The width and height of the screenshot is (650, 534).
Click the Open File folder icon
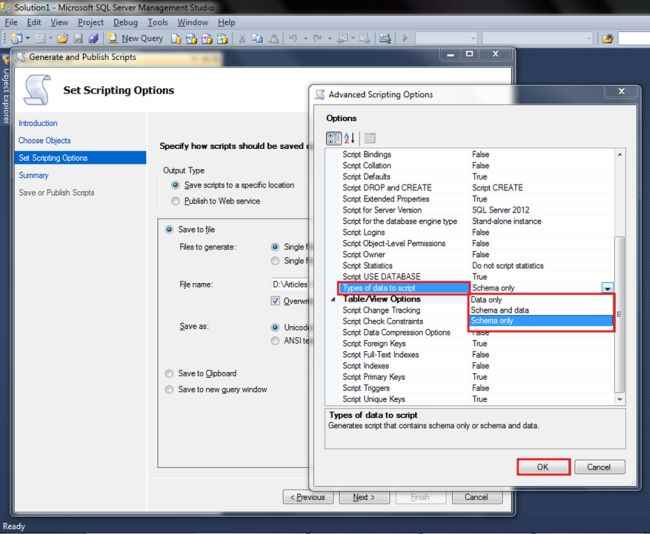point(62,39)
